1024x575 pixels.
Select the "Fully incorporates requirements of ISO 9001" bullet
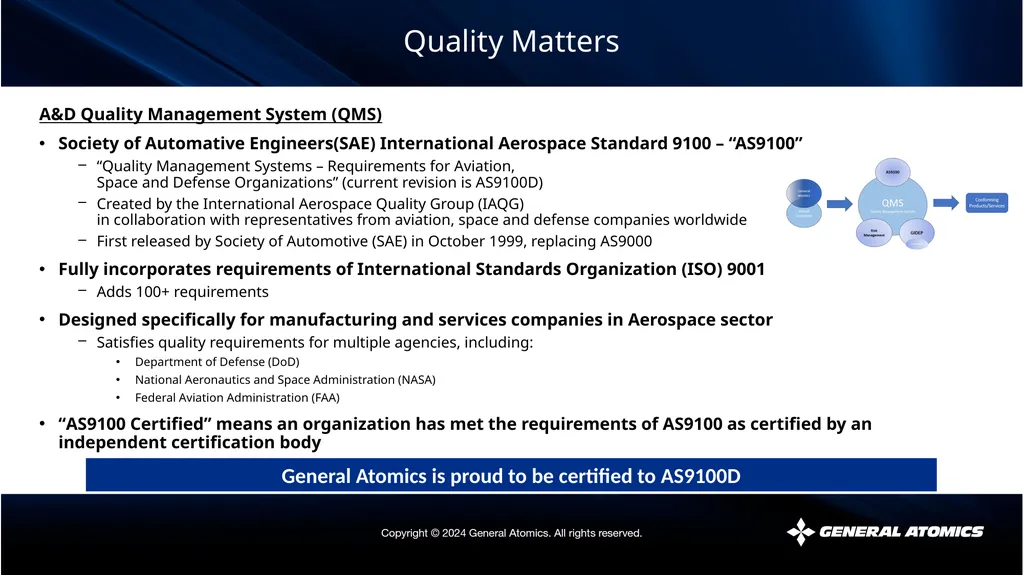[411, 269]
